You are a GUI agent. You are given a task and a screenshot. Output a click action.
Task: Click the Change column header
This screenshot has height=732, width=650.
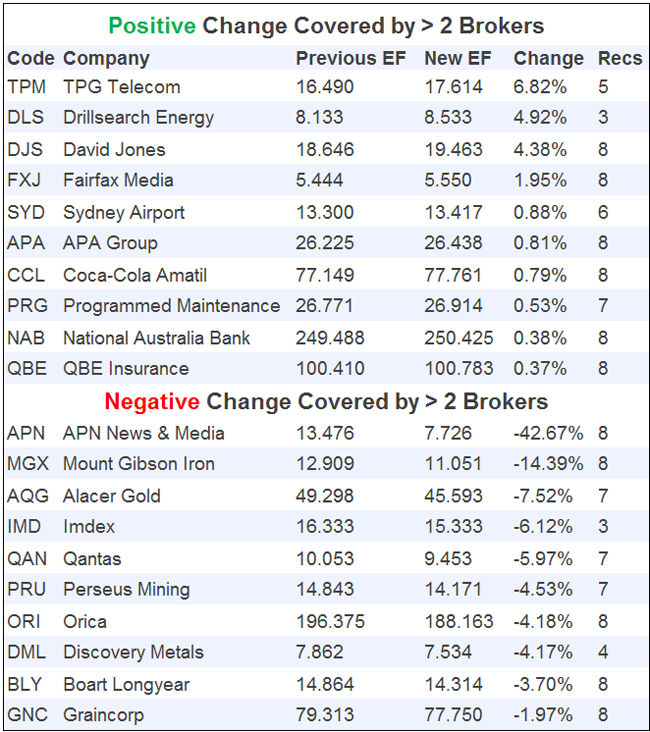point(548,59)
